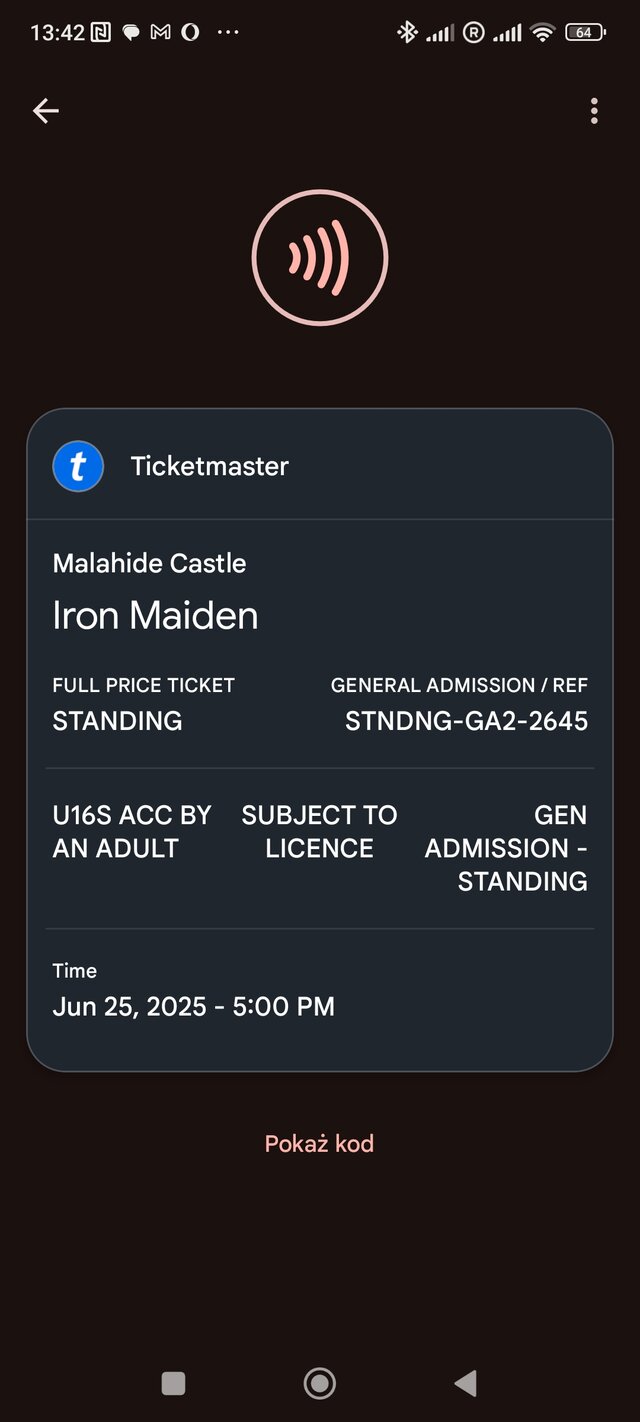Tap the chat bubble notification icon
The image size is (640, 1422).
[131, 32]
